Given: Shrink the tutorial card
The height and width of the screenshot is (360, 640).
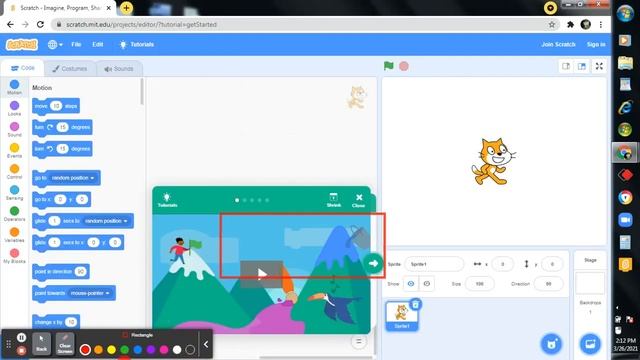Looking at the screenshot, I should pyautogui.click(x=333, y=200).
